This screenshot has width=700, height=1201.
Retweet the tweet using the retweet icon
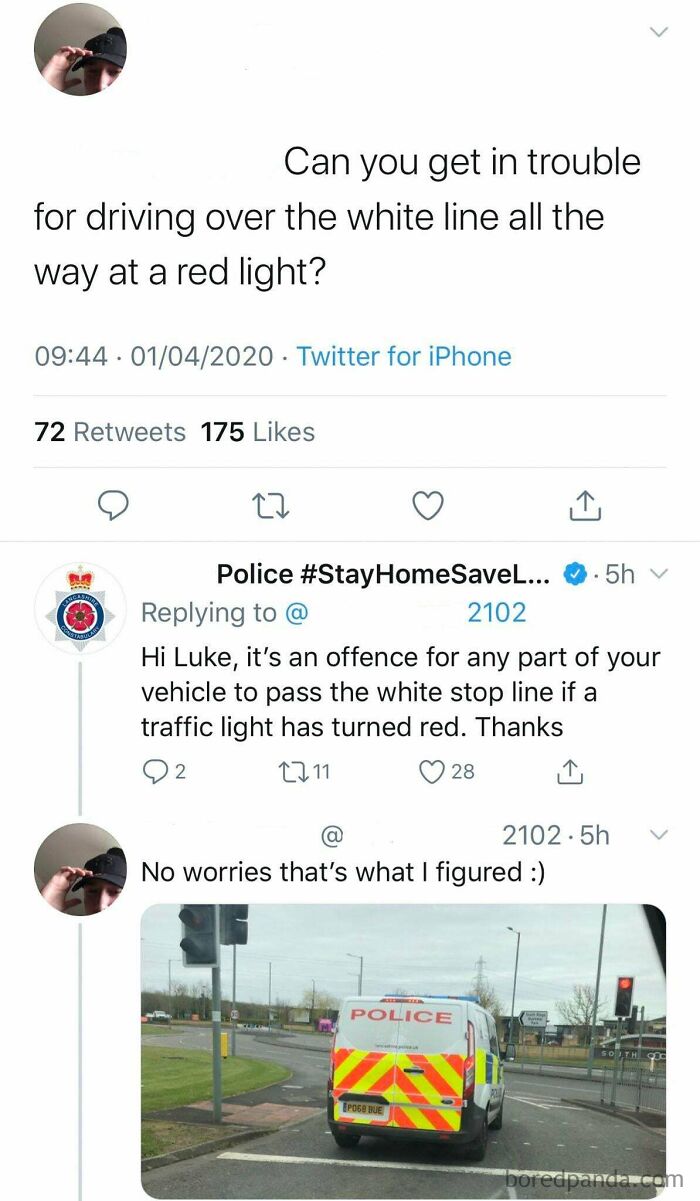[x=270, y=505]
